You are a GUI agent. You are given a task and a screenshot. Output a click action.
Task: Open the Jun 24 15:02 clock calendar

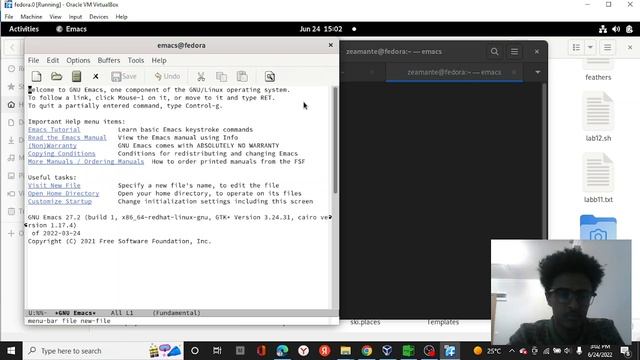[321, 29]
